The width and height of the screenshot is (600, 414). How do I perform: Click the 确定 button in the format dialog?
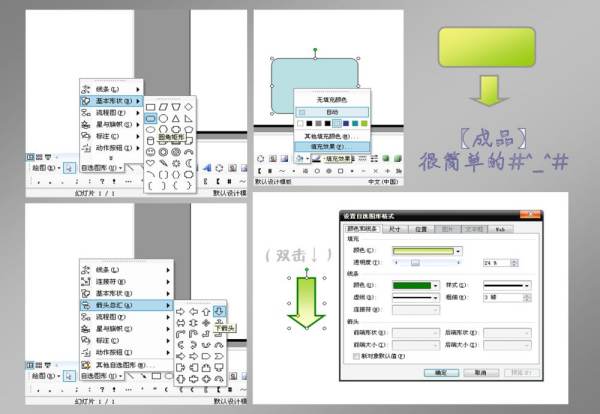tap(441, 372)
